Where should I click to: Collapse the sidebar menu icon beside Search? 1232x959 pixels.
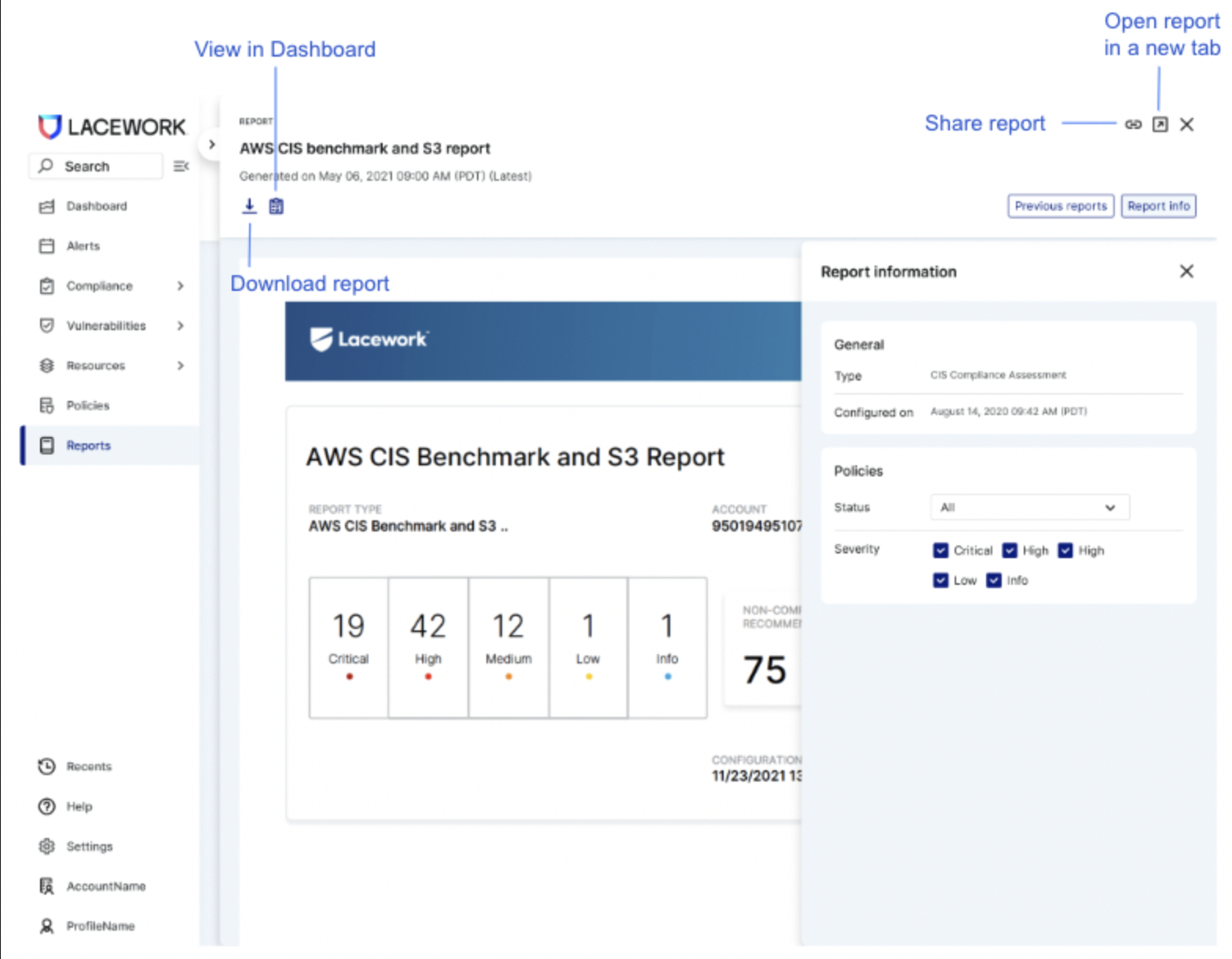click(x=181, y=166)
